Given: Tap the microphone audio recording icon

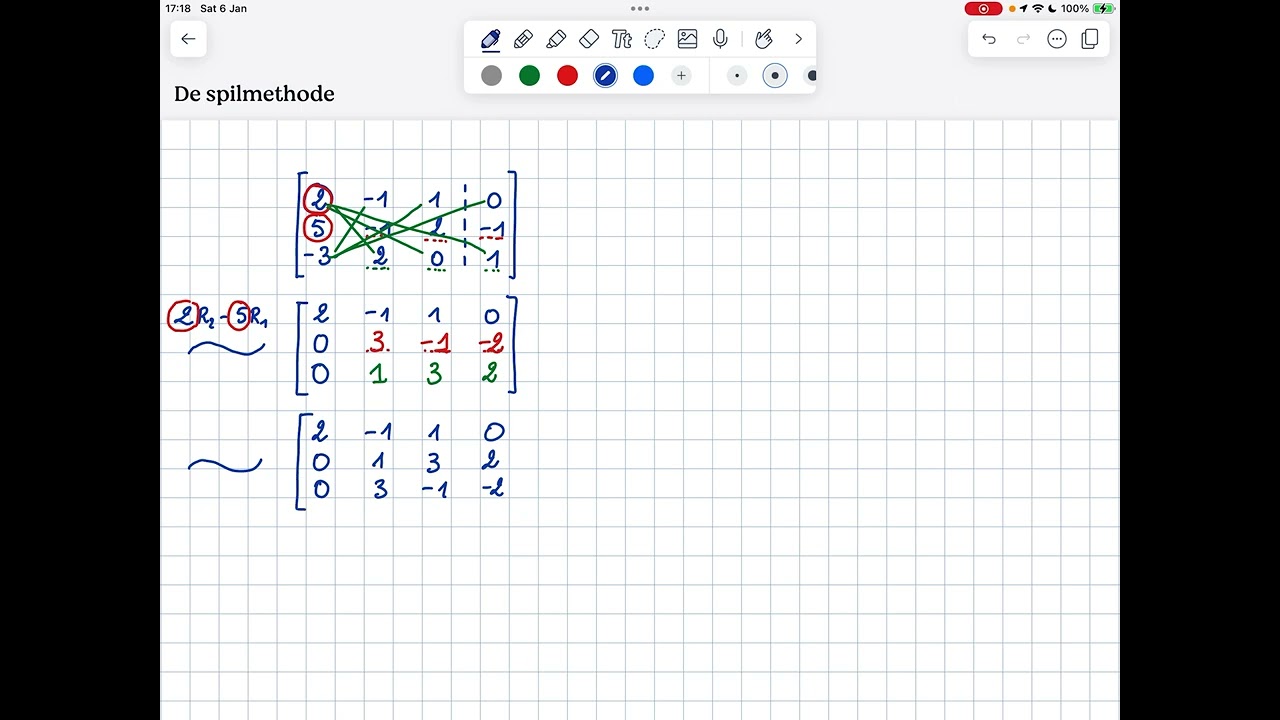Looking at the screenshot, I should 720,39.
